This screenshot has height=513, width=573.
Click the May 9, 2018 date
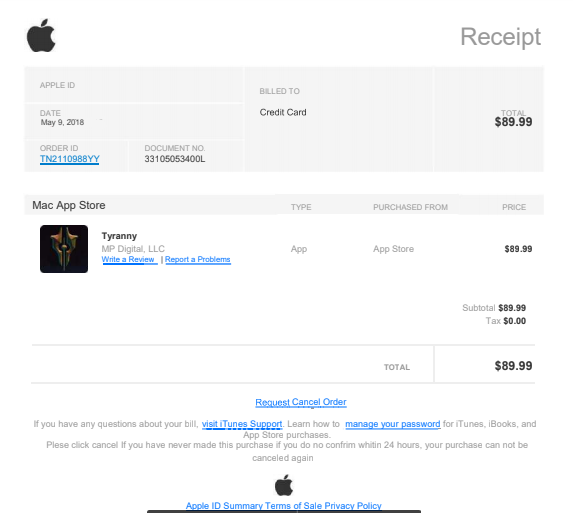tap(62, 122)
